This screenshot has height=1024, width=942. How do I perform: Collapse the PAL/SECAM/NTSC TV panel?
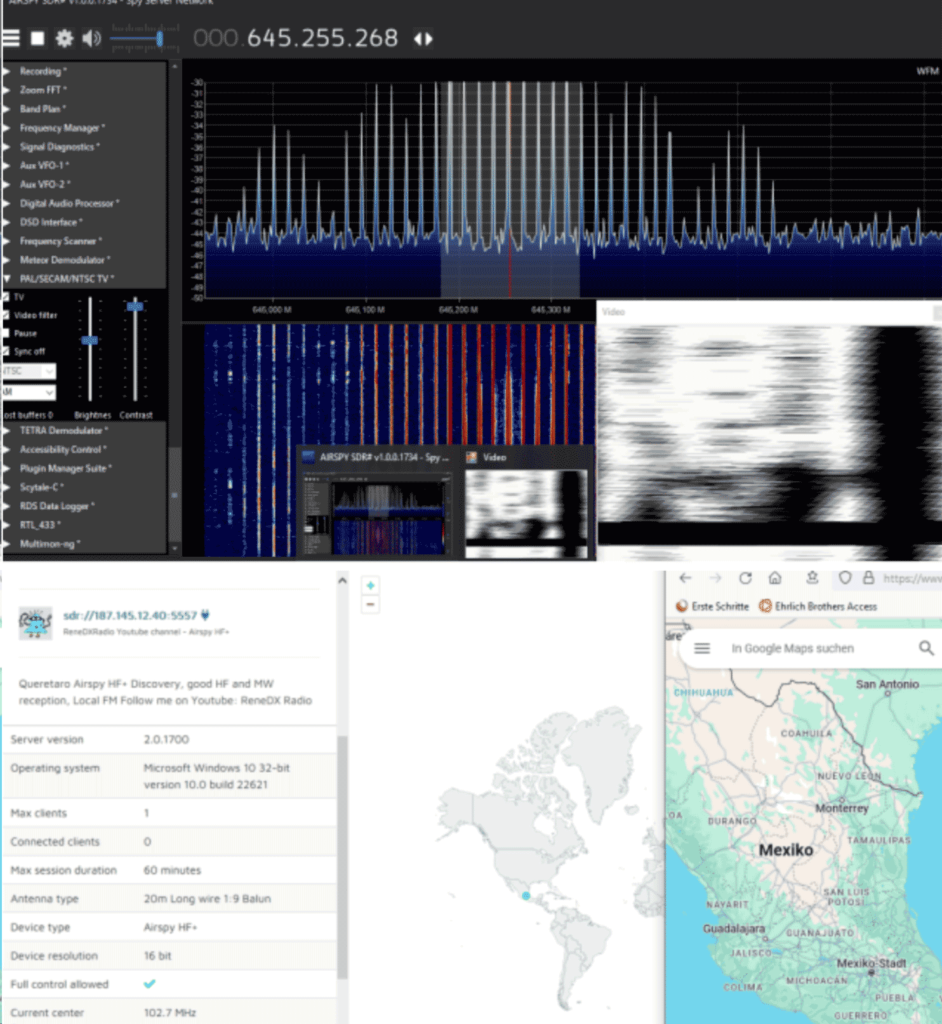click(x=65, y=279)
